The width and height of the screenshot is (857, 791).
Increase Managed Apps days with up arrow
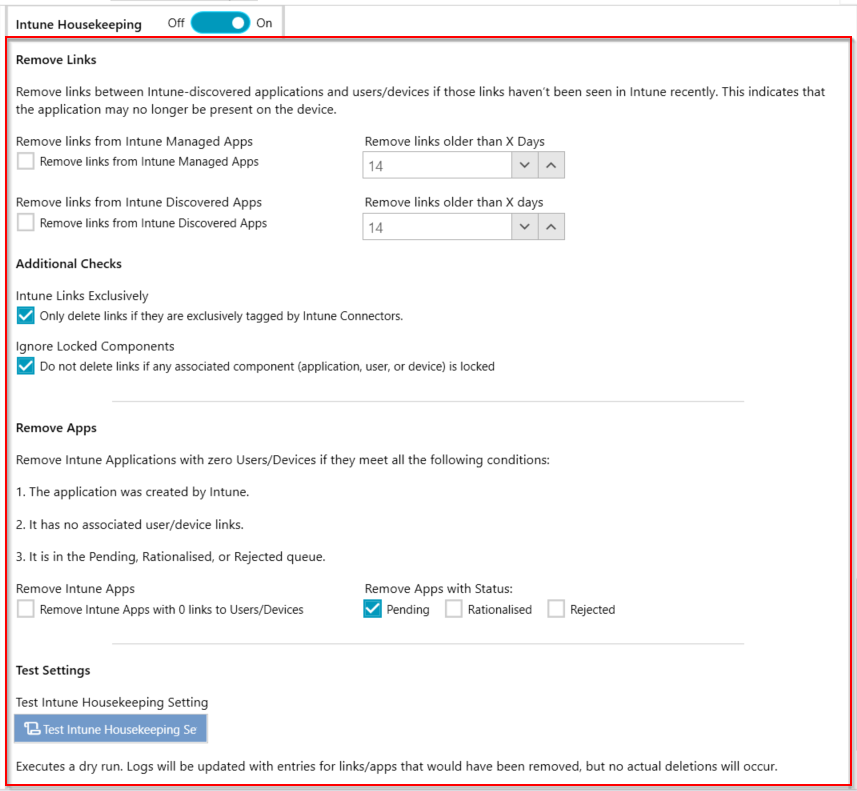pos(551,165)
